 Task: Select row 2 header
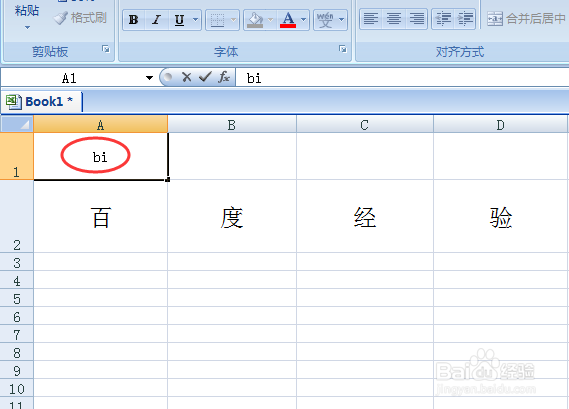[17, 216]
